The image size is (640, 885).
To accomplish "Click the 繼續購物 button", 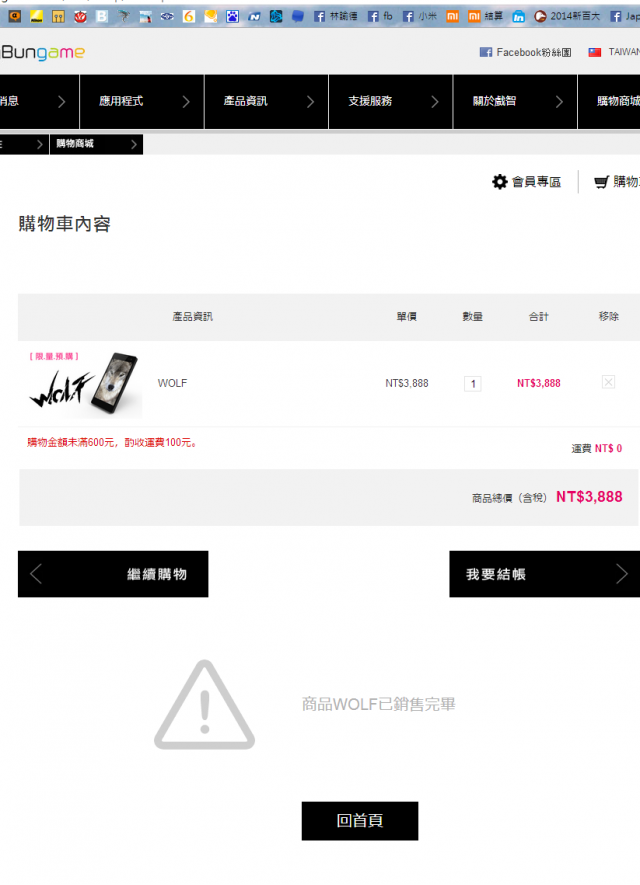I will (x=113, y=574).
